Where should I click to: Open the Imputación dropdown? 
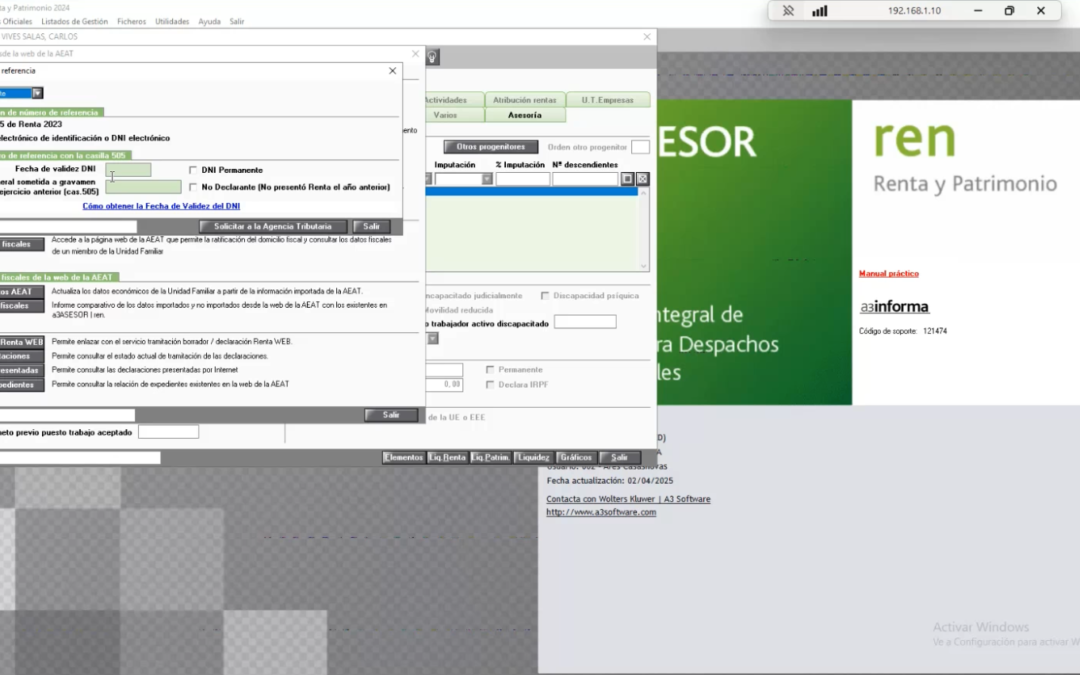point(487,179)
